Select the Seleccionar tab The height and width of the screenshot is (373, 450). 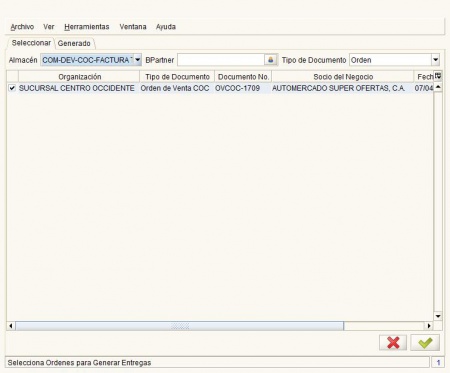(x=31, y=43)
